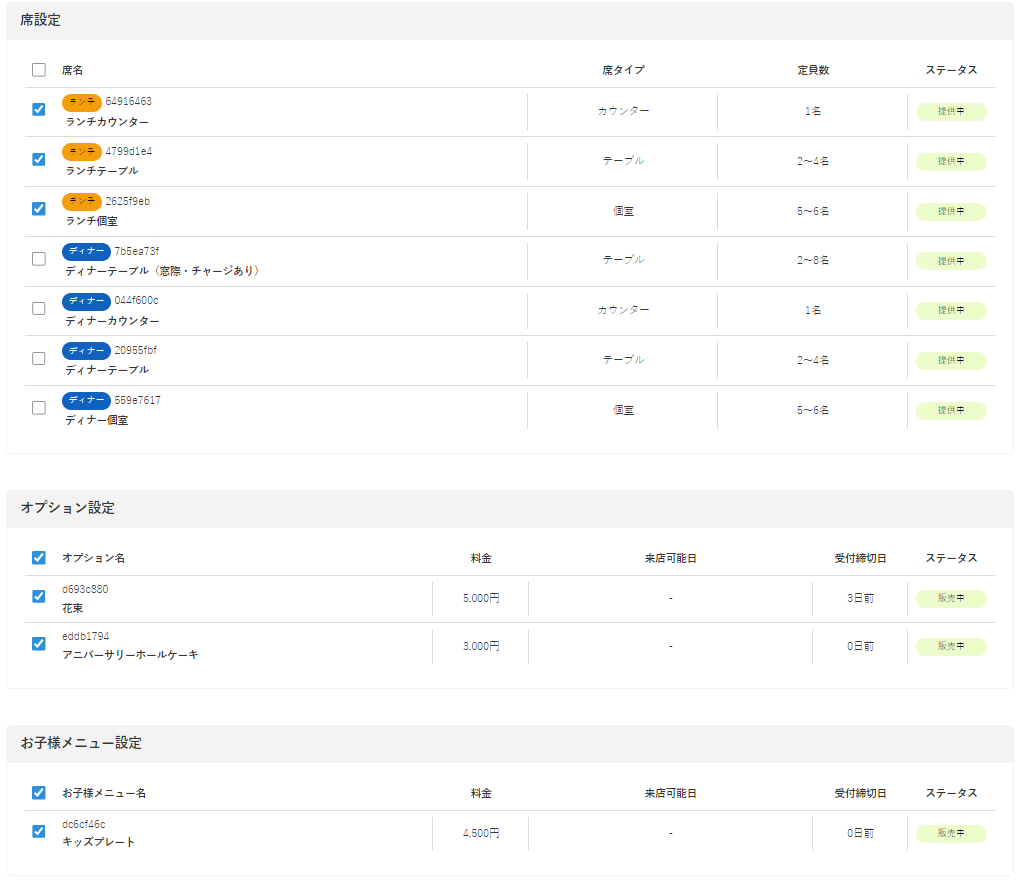Viewport: 1035px width, 883px height.
Task: Select the window-side ディナーテーブル charge seat checkbox
Action: coord(39,259)
